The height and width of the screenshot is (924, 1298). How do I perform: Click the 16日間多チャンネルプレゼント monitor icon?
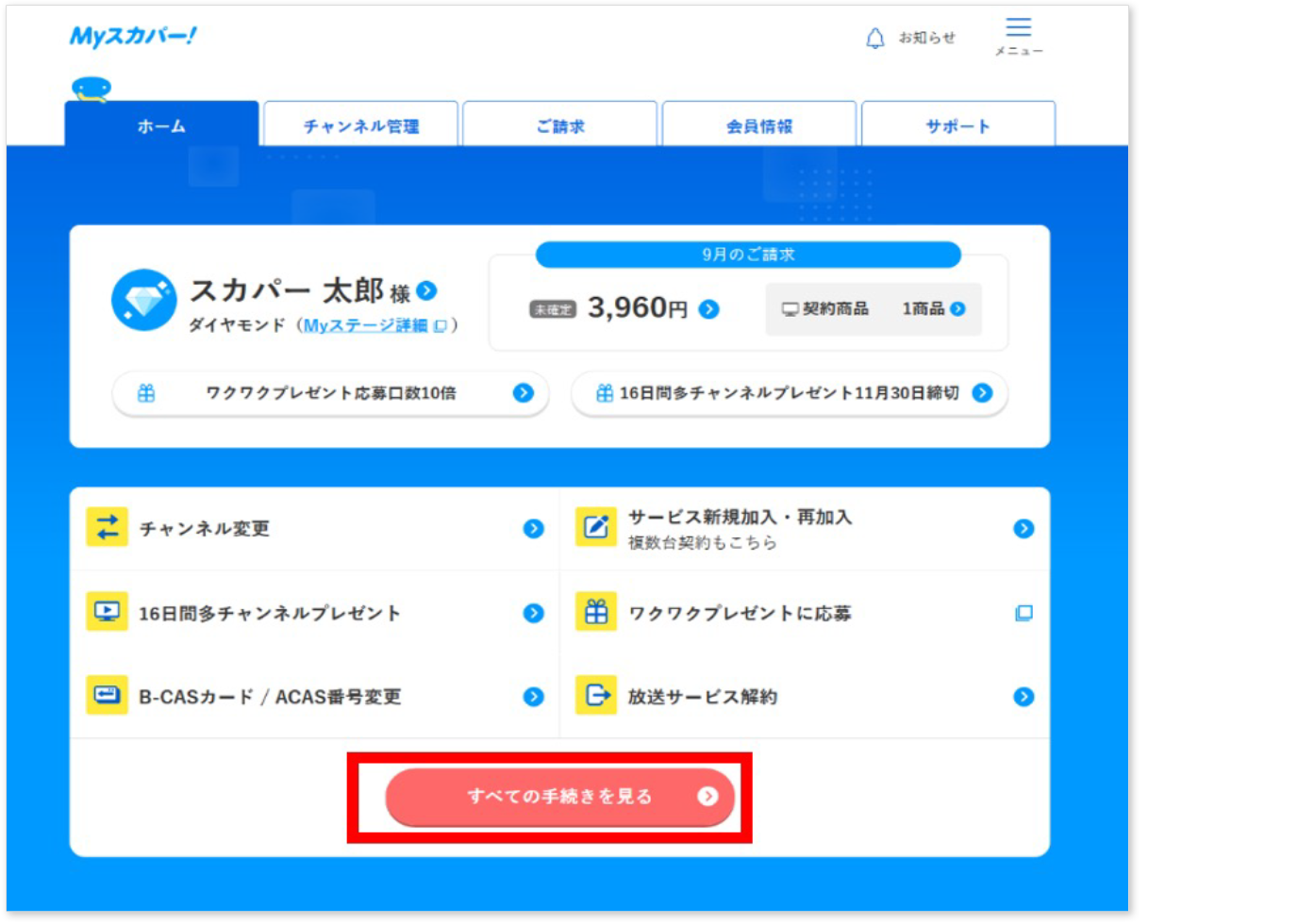click(108, 612)
